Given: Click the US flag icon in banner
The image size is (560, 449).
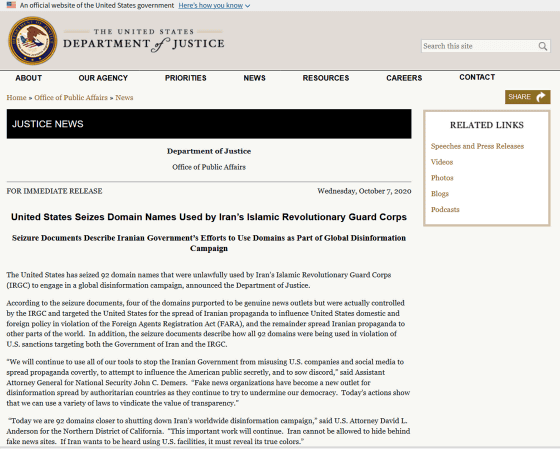Looking at the screenshot, I should pyautogui.click(x=11, y=5).
